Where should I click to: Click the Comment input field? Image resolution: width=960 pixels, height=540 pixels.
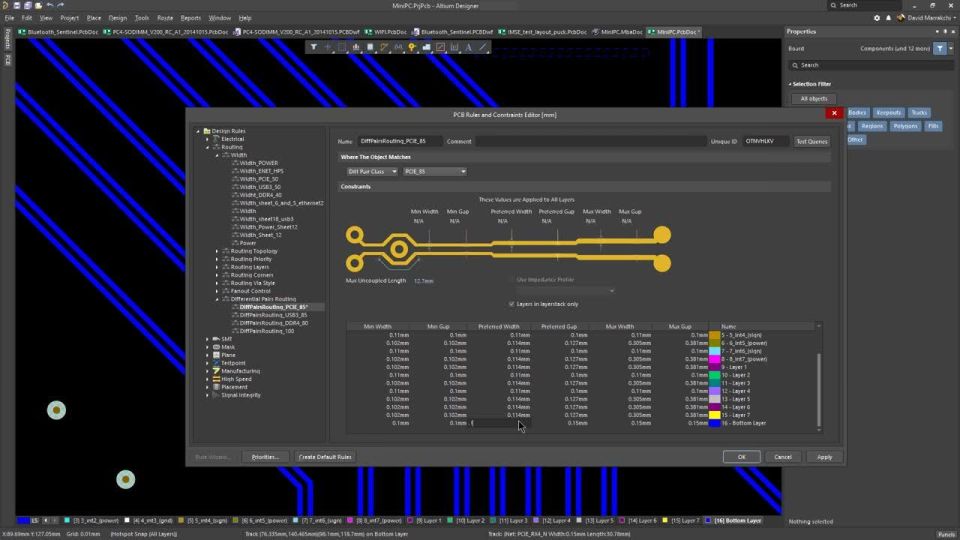(591, 141)
